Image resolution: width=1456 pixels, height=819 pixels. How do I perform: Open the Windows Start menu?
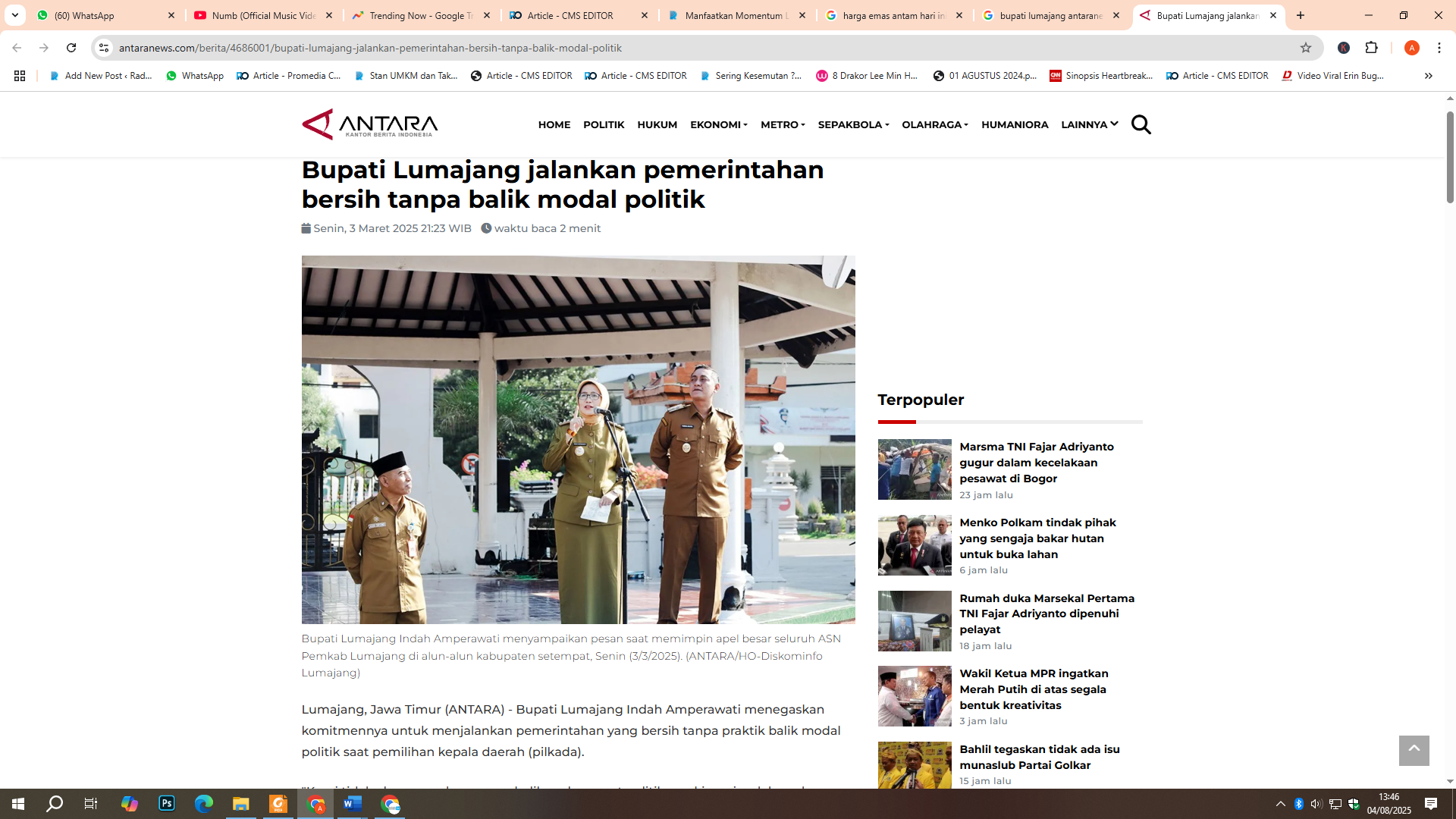pyautogui.click(x=18, y=804)
